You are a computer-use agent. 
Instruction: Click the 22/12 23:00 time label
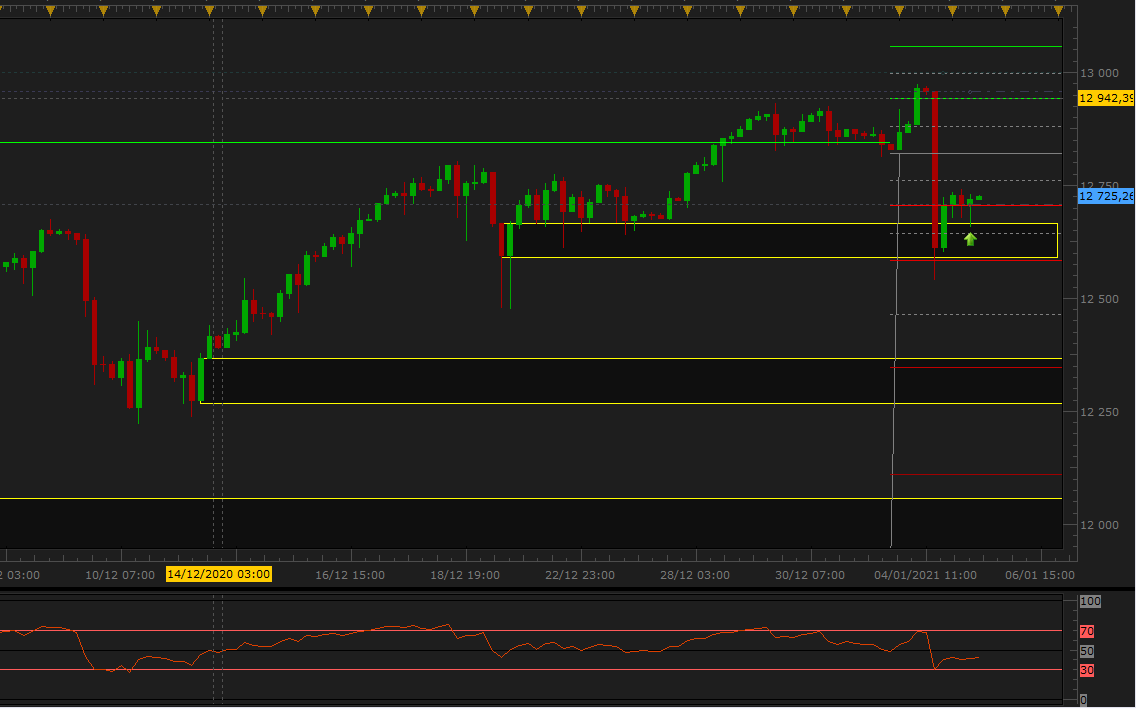[580, 575]
